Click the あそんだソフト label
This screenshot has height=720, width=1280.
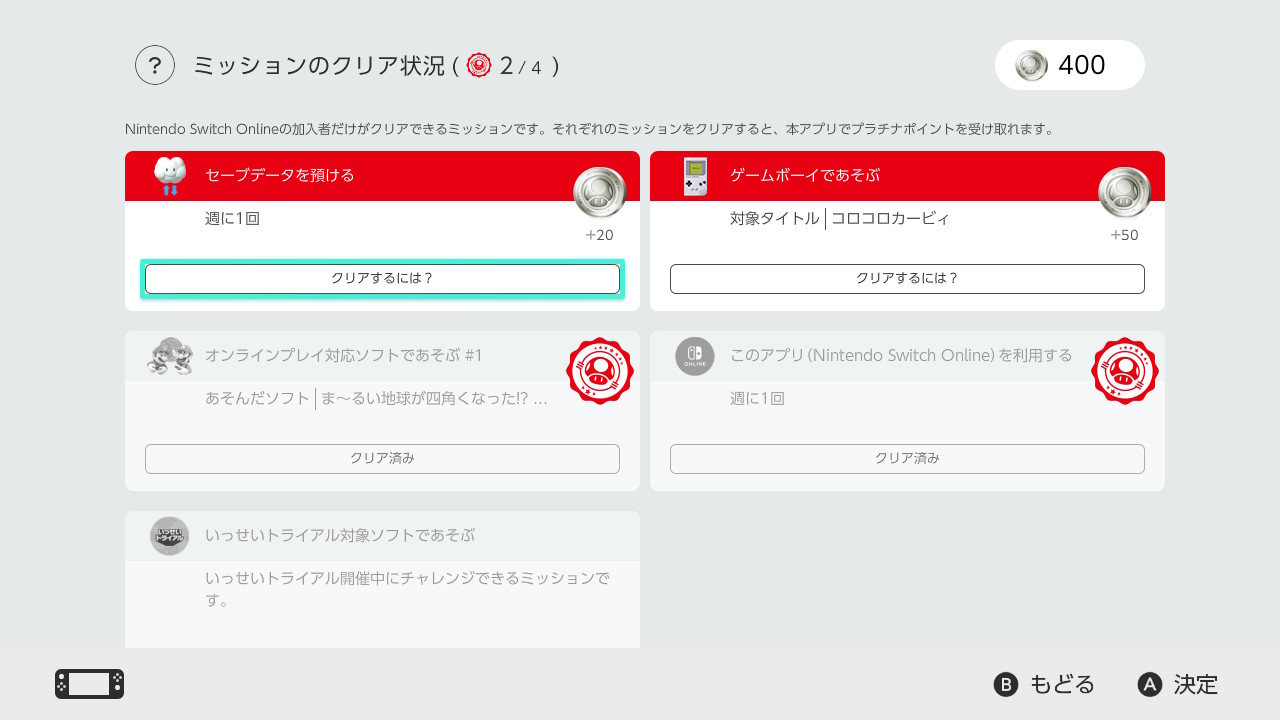point(257,398)
